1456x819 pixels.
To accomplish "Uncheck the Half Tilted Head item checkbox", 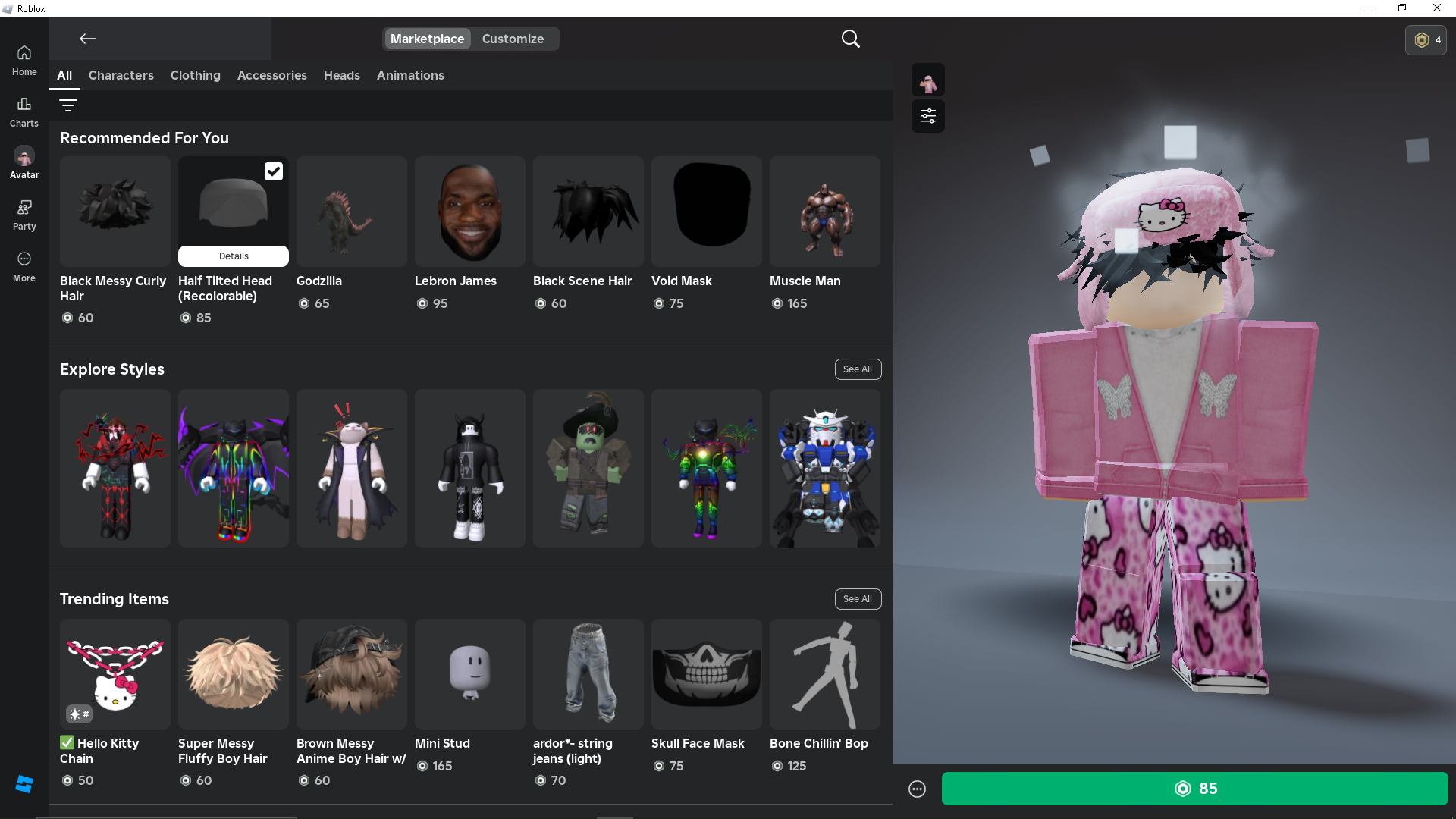I will point(274,171).
